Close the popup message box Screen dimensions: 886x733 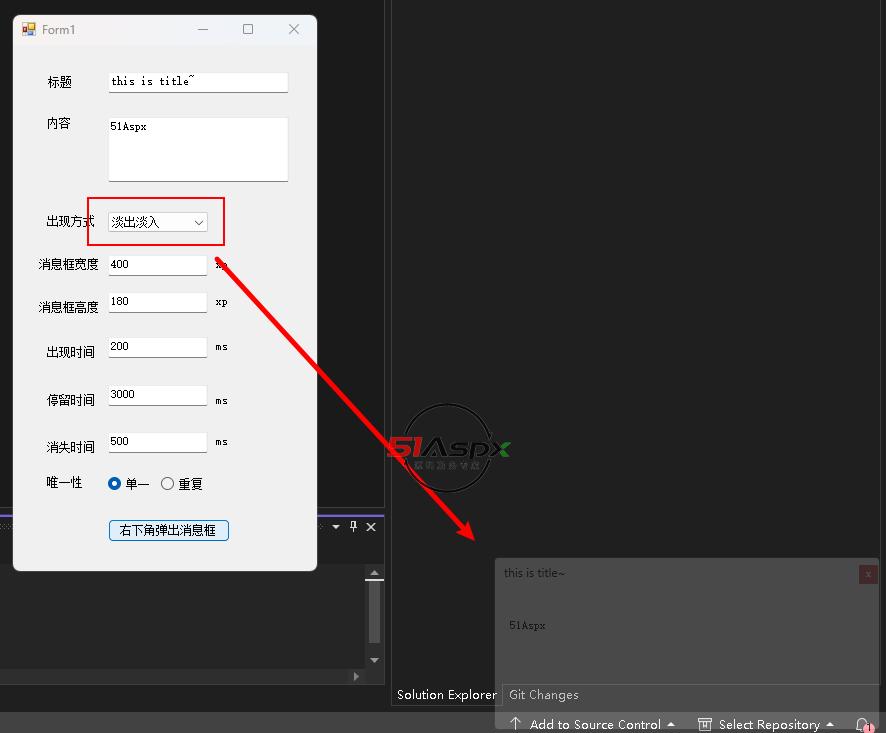coord(868,575)
